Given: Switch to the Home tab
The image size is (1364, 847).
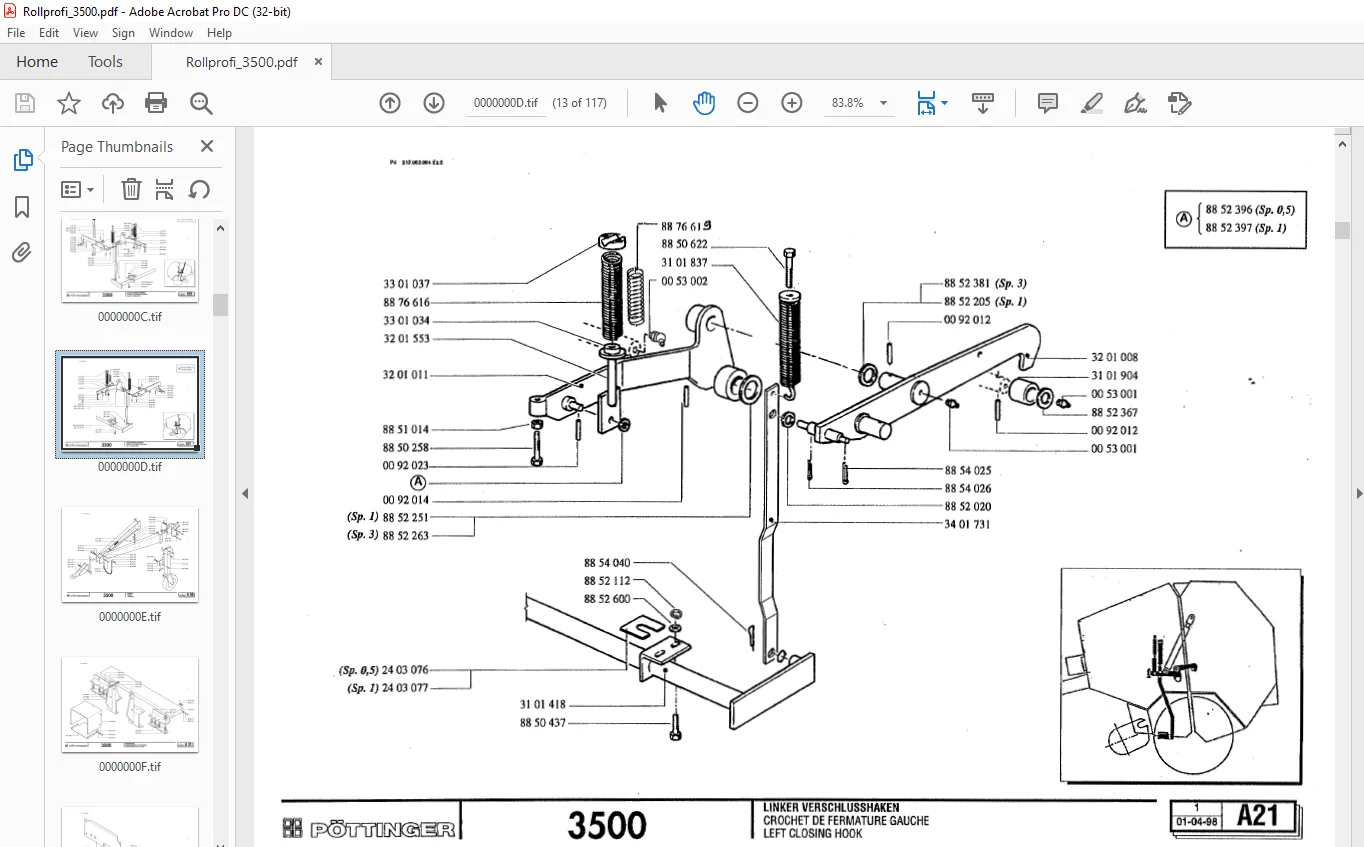Looking at the screenshot, I should (37, 61).
